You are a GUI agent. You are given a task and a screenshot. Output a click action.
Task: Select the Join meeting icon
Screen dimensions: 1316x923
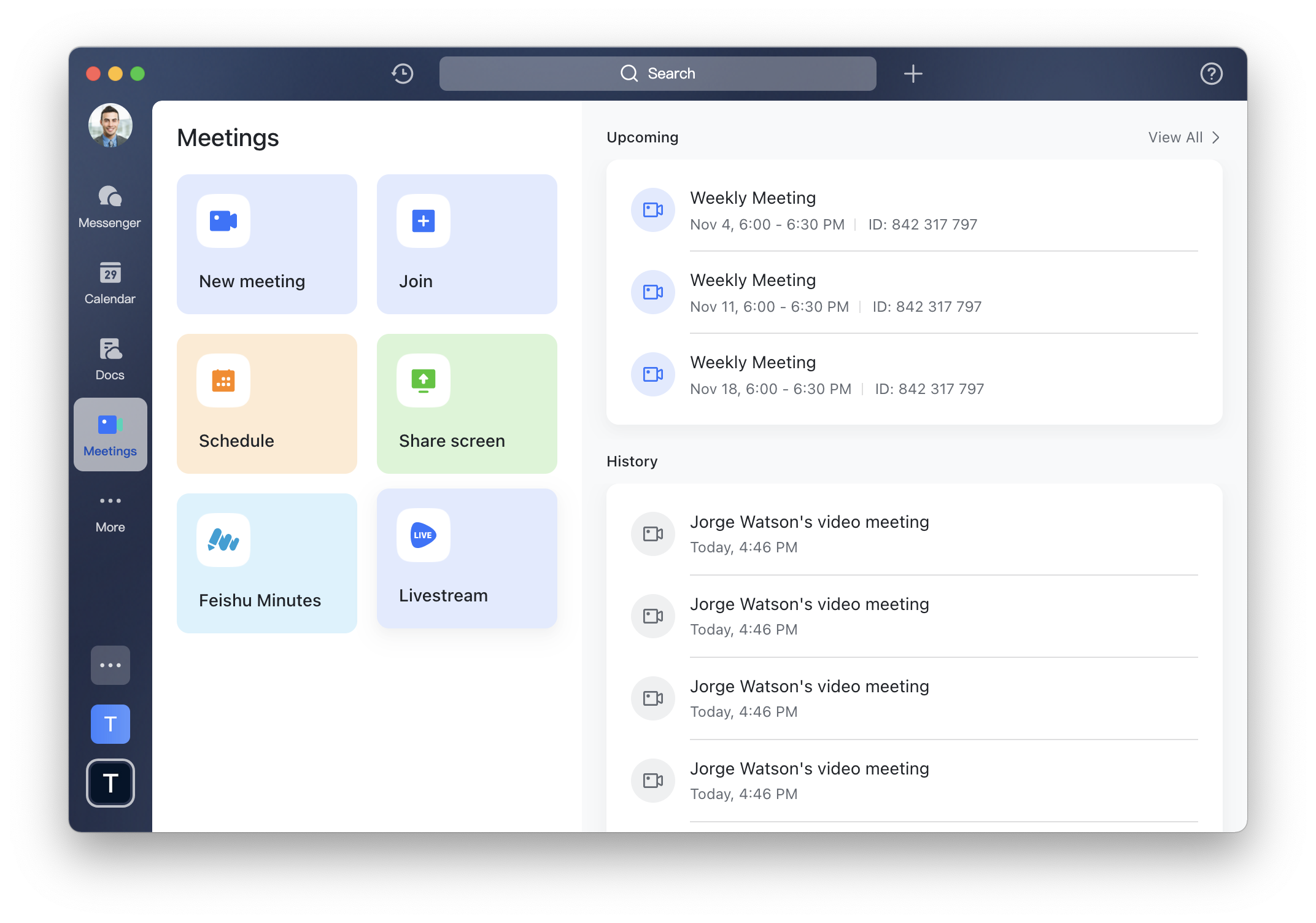424,221
